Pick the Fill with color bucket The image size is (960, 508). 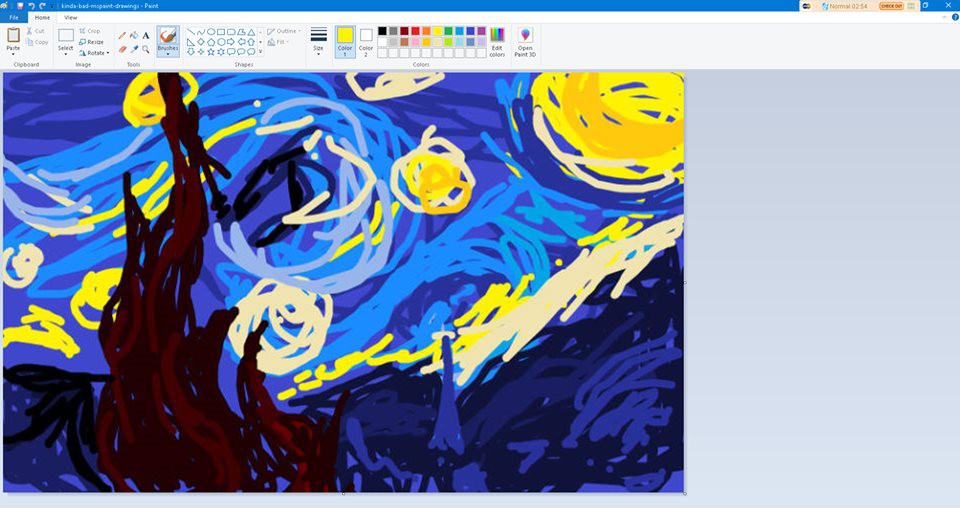pos(134,35)
